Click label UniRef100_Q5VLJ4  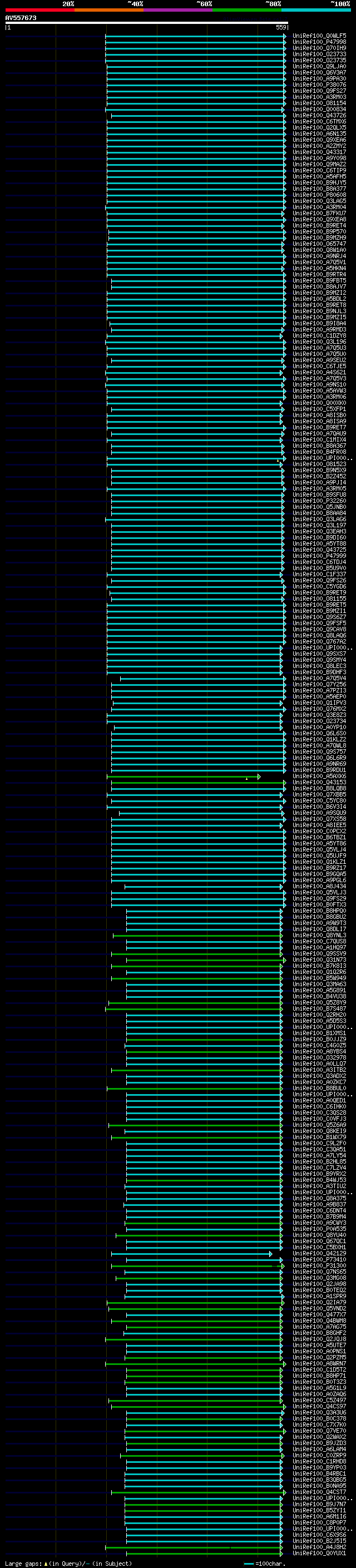319,850
